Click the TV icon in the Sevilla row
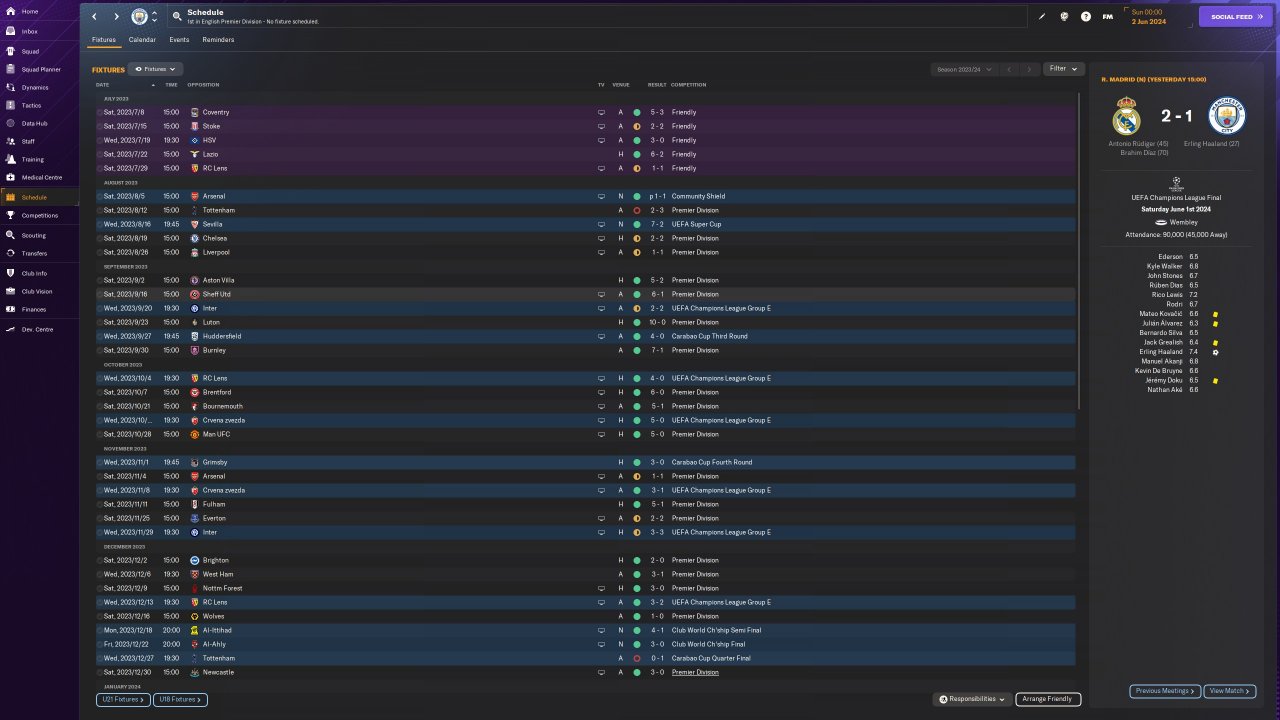Viewport: 1280px width, 720px height. (x=601, y=224)
